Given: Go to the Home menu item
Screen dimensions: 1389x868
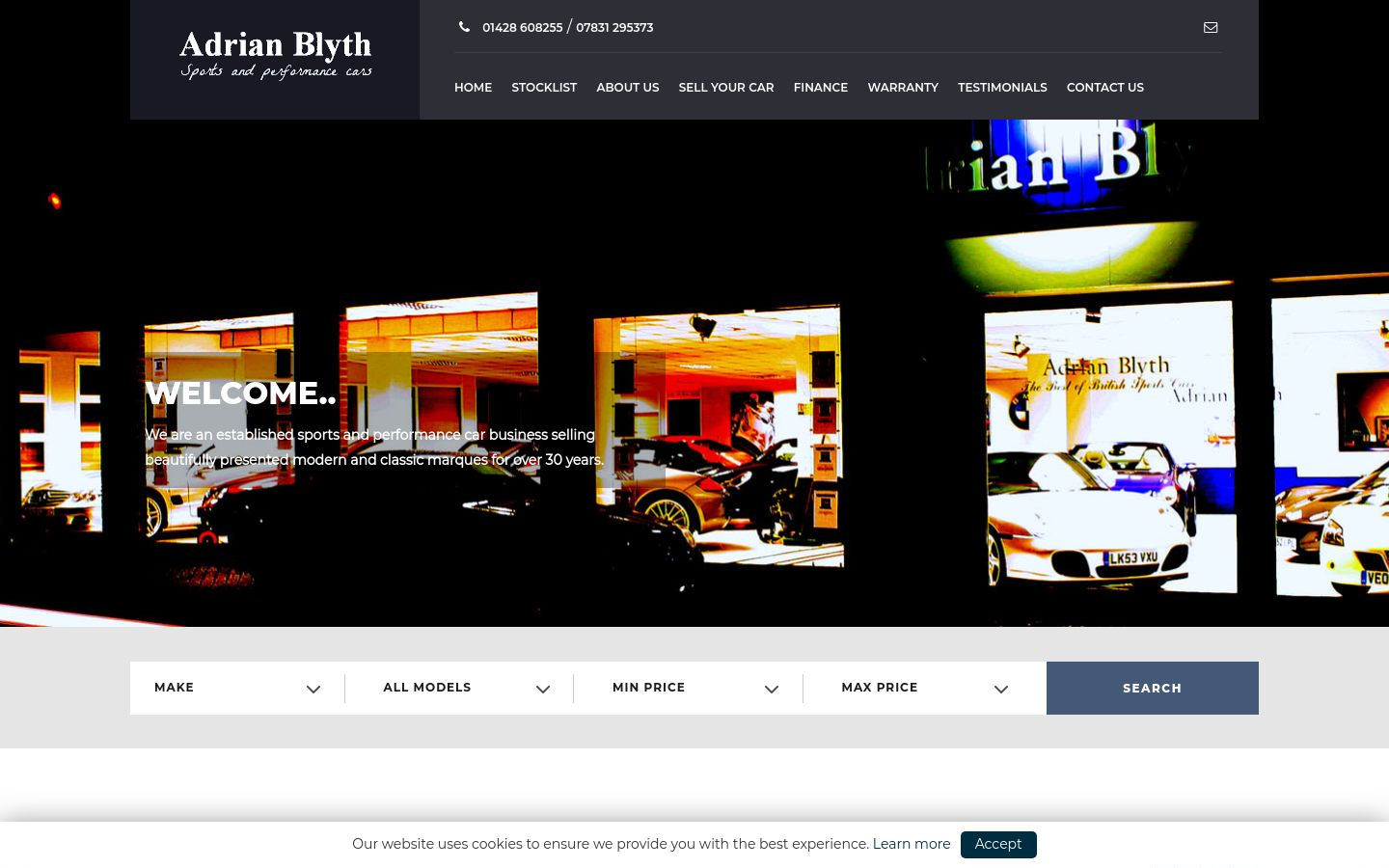Looking at the screenshot, I should coord(473,87).
